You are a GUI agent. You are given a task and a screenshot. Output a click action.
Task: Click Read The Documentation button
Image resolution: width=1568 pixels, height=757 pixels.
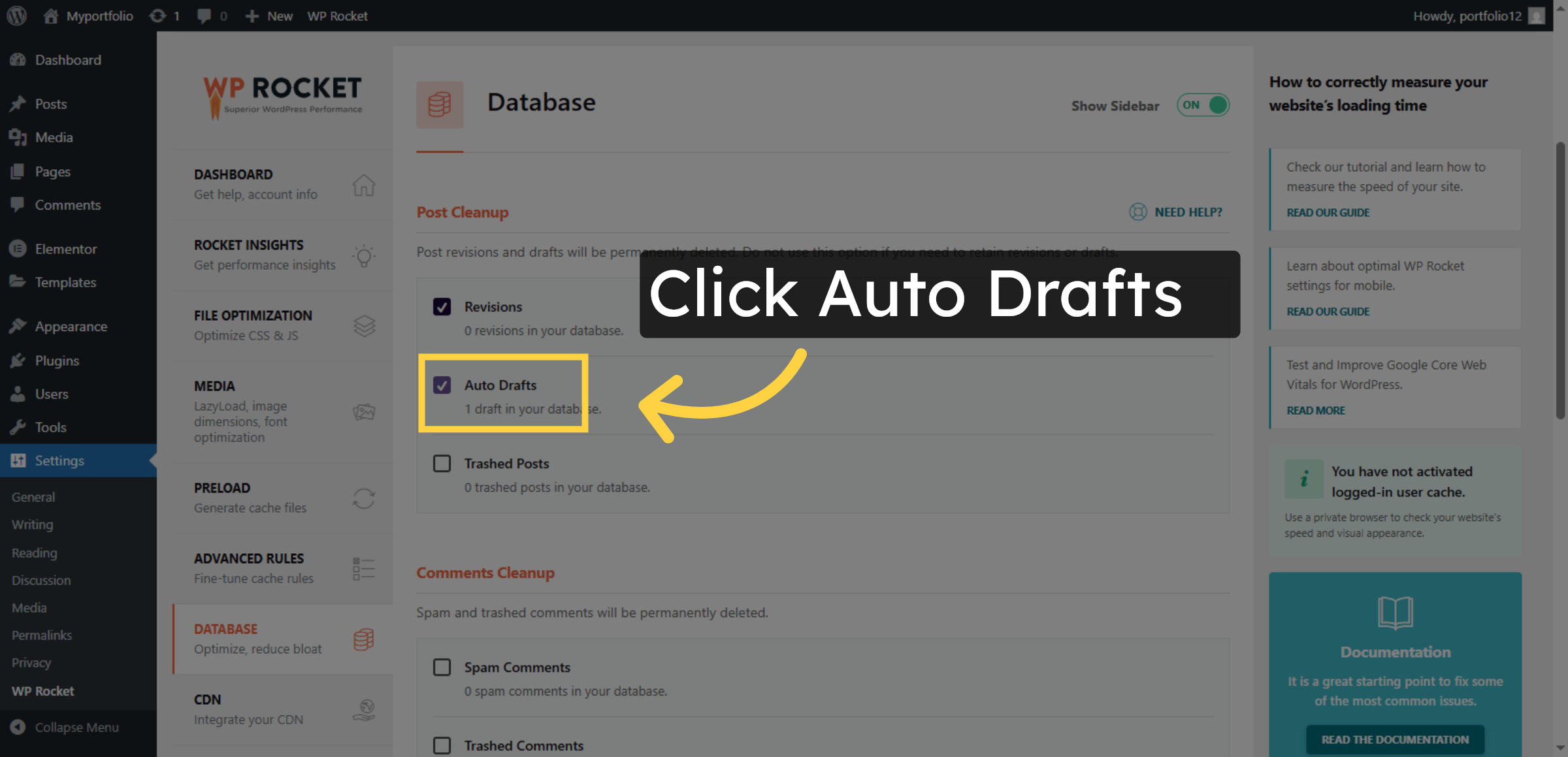coord(1395,739)
